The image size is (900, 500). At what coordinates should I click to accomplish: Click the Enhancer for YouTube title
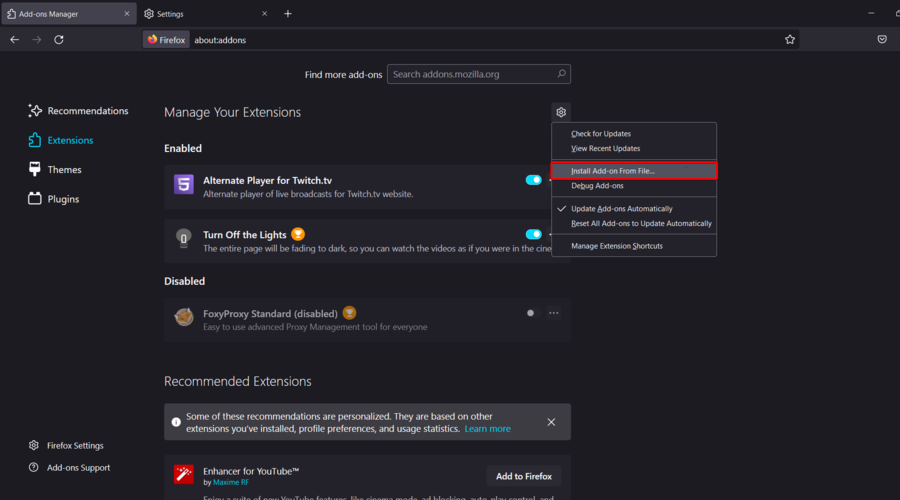coord(251,471)
